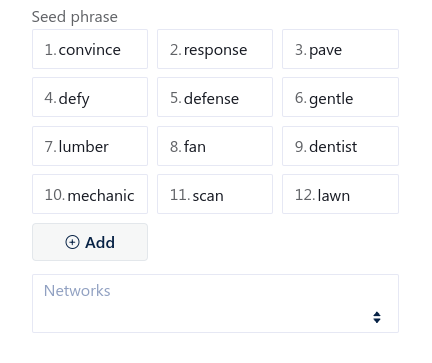Edit seed word 5 defense
Viewport: 432px width, 363px height.
pyautogui.click(x=215, y=97)
